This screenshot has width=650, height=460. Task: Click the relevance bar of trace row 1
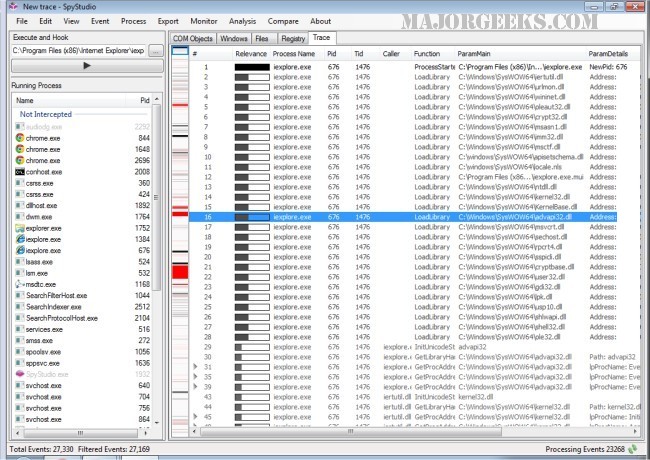[252, 67]
